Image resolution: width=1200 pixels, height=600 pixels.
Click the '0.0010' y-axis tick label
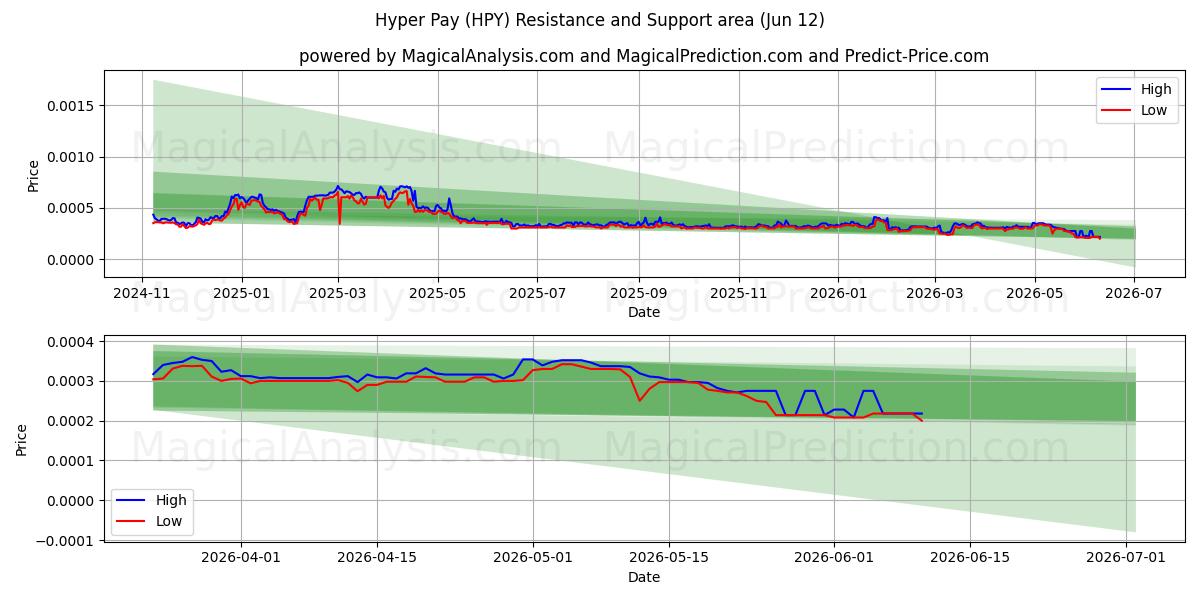73,157
